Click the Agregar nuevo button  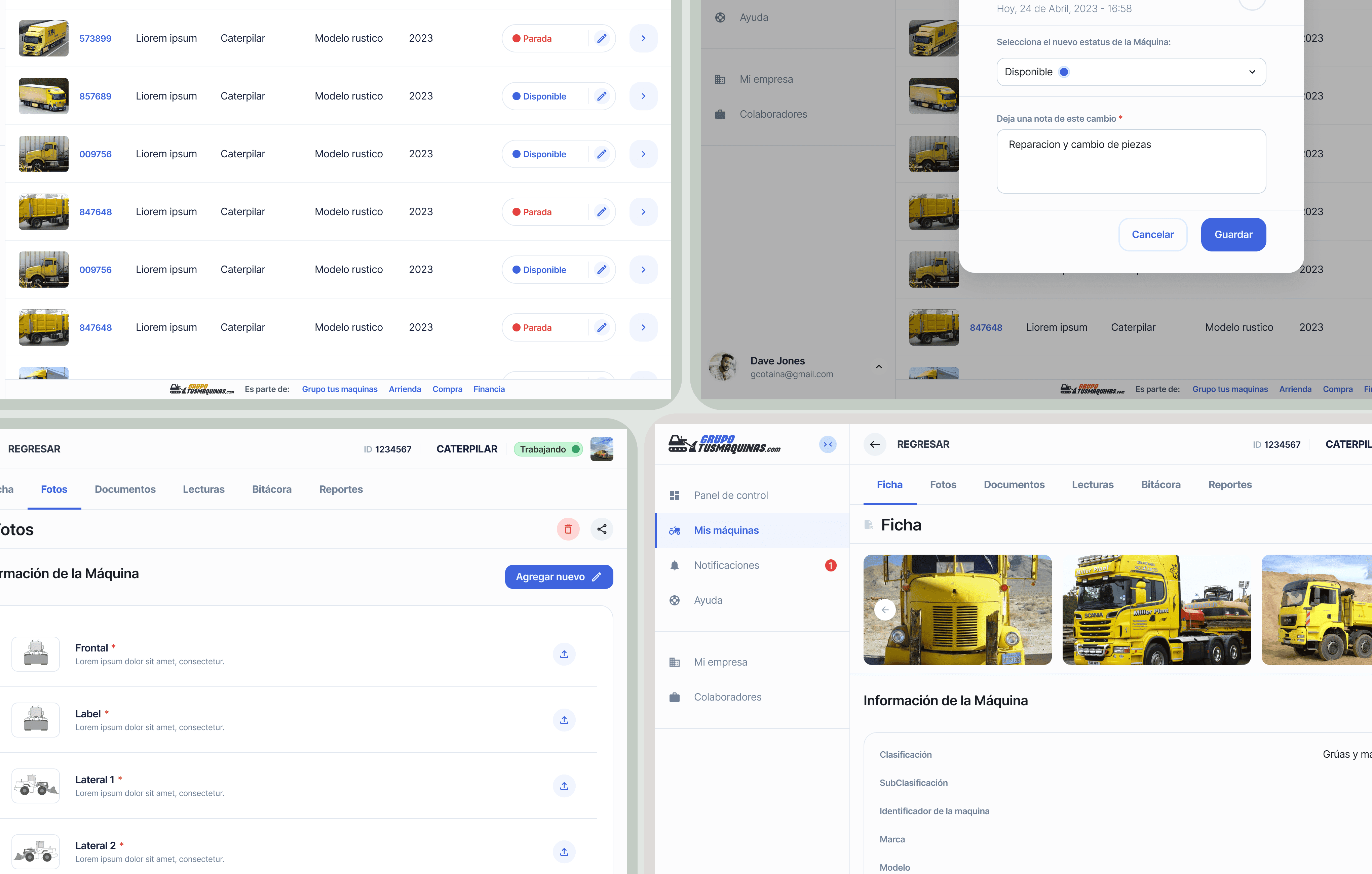pos(558,577)
